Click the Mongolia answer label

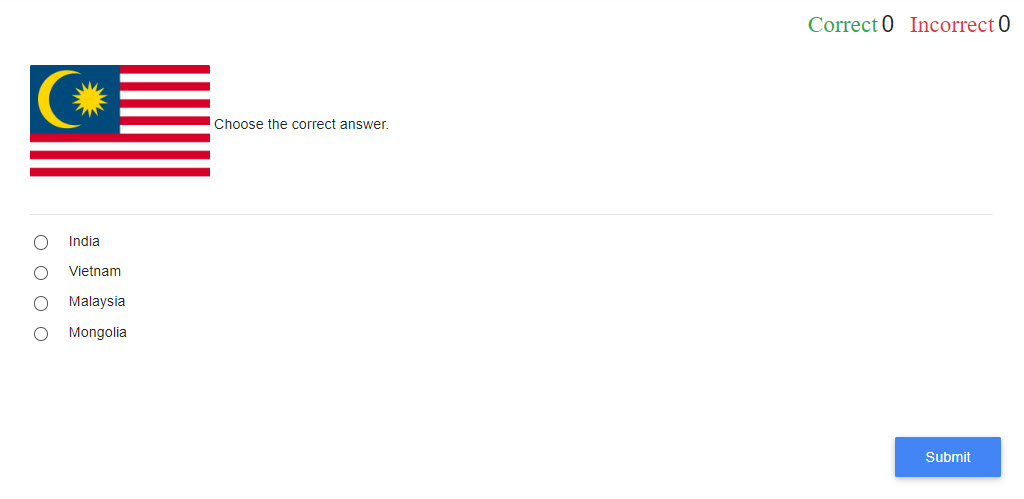(x=98, y=332)
